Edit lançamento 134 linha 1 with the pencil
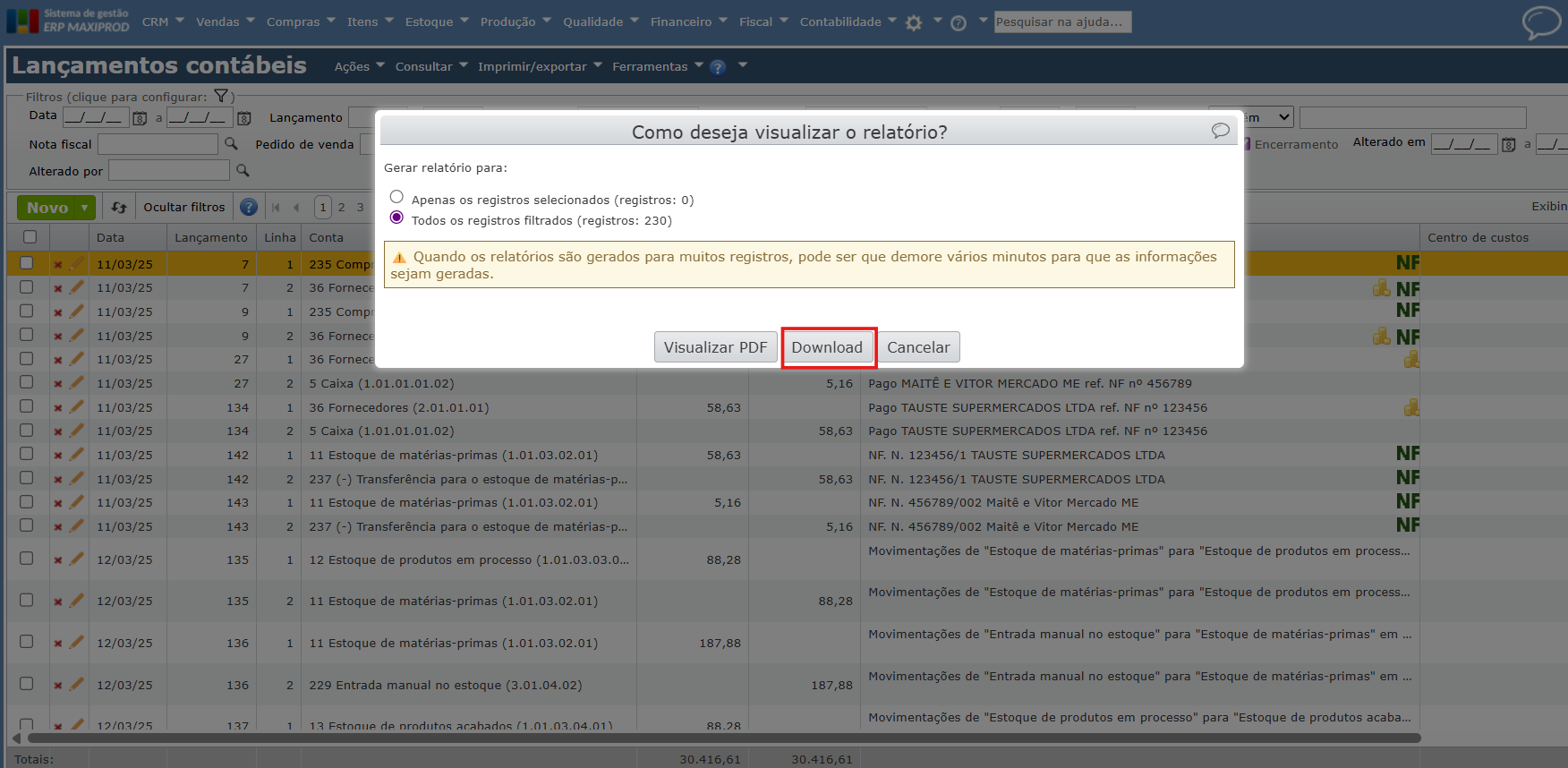Viewport: 1568px width, 768px height. pyautogui.click(x=77, y=407)
